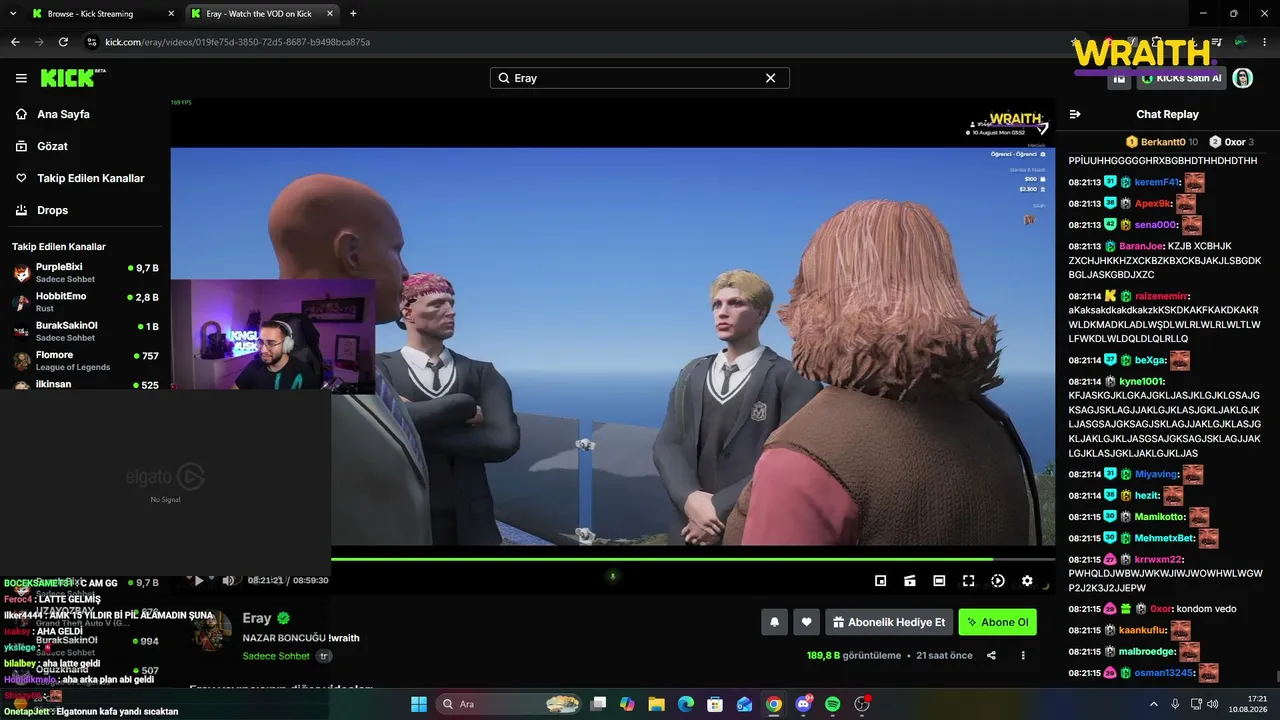Open the BurakSakinOl followed channel
Image resolution: width=1280 pixels, height=720 pixels.
pos(86,331)
